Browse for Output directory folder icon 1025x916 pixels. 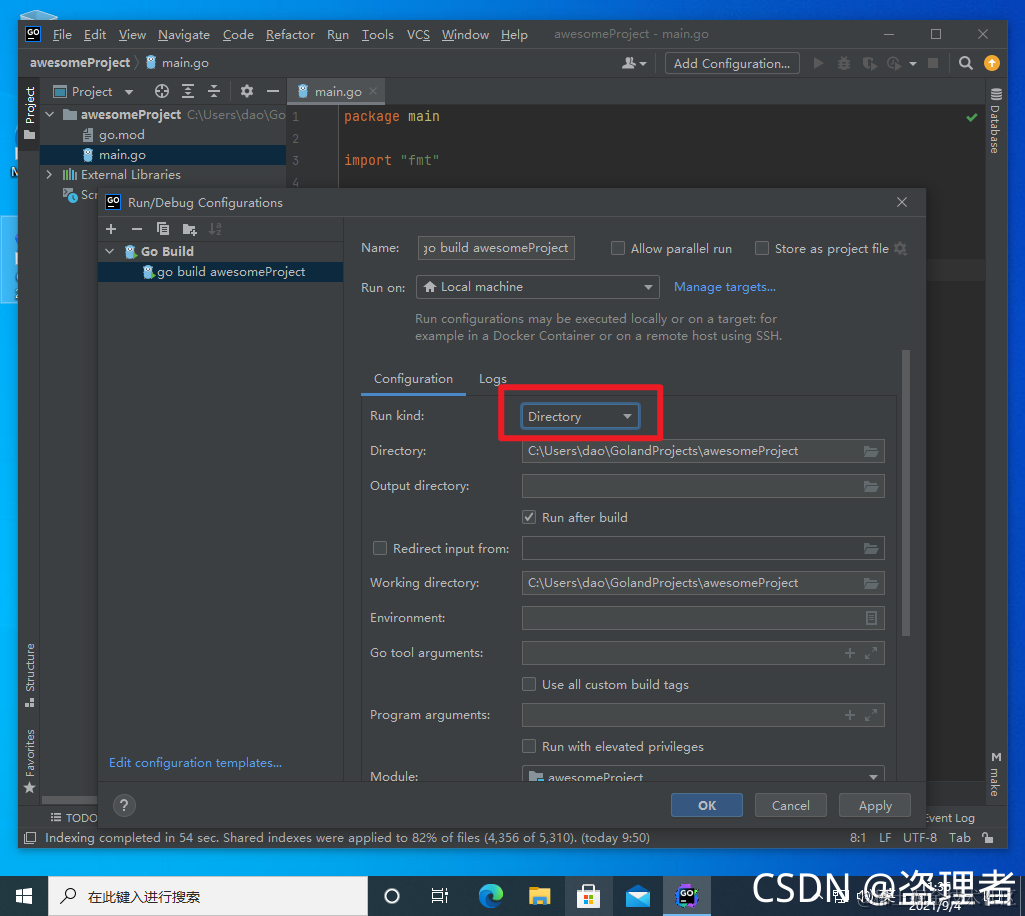click(871, 486)
